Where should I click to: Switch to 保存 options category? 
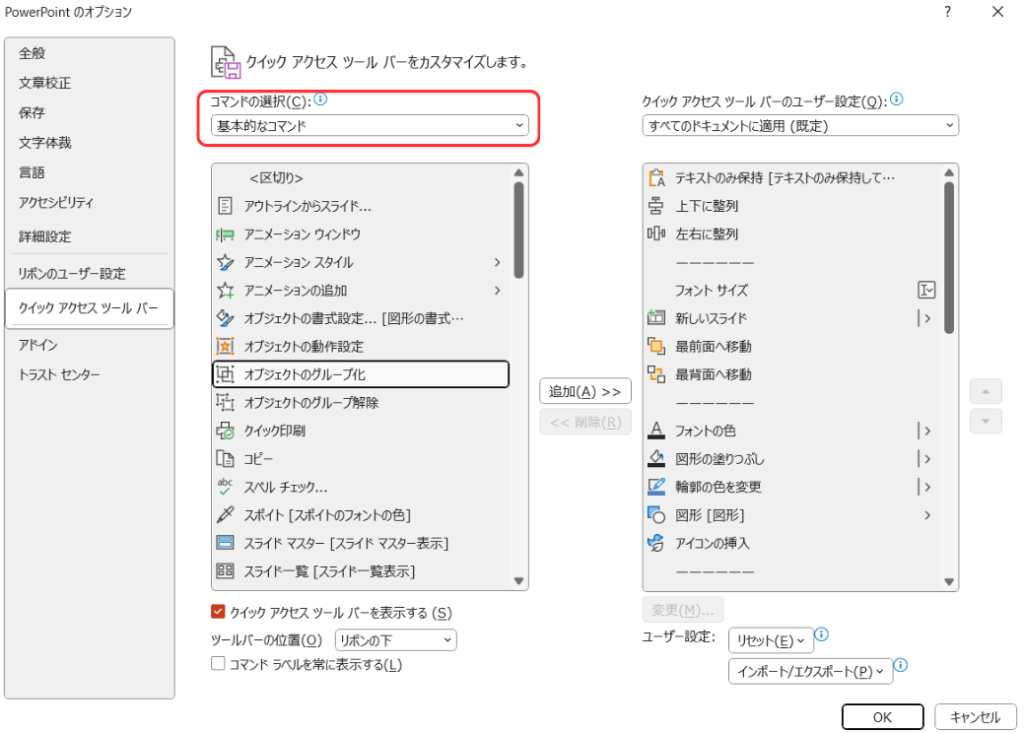(32, 112)
